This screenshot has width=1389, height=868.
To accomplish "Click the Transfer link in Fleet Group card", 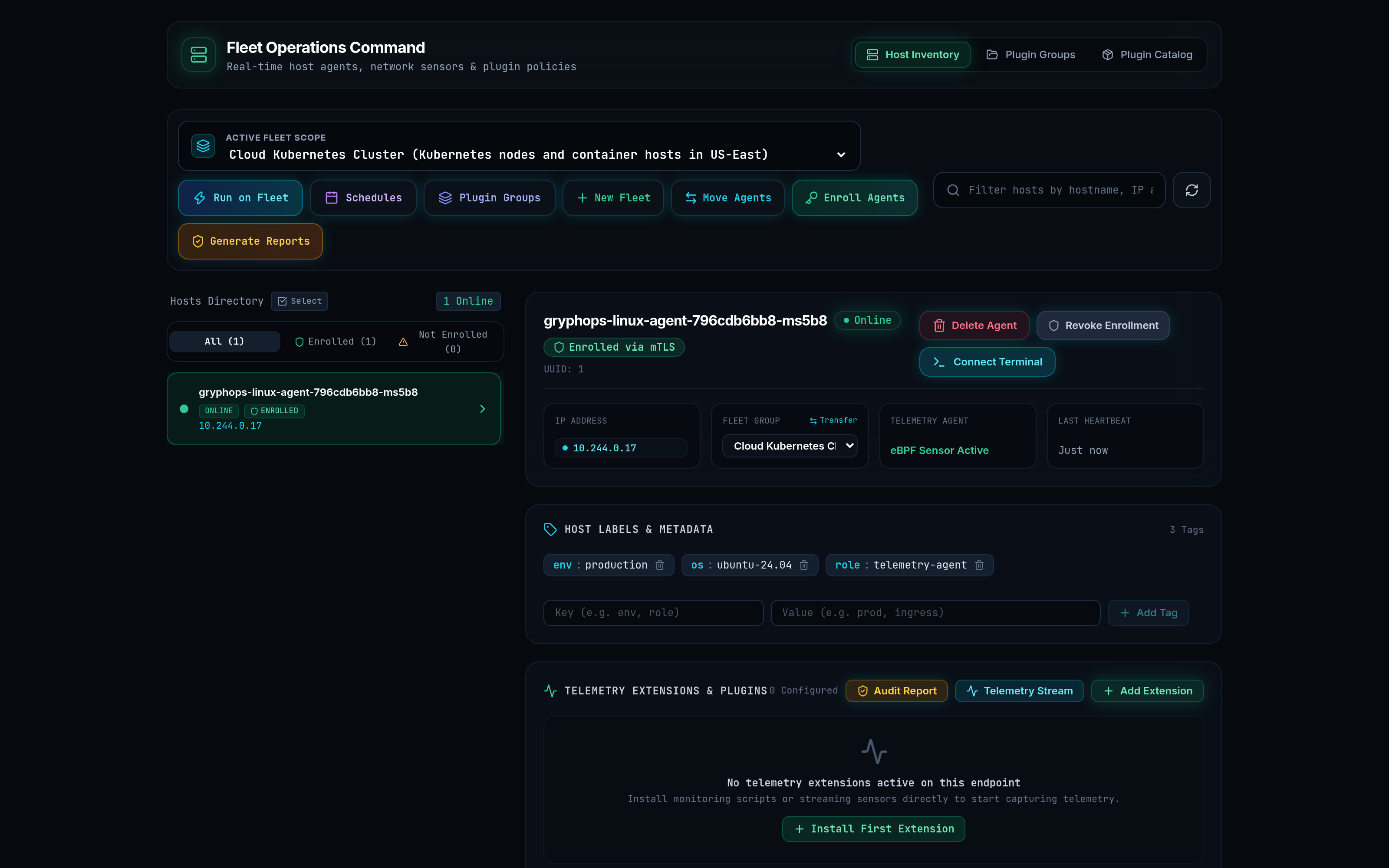I will pos(833,420).
